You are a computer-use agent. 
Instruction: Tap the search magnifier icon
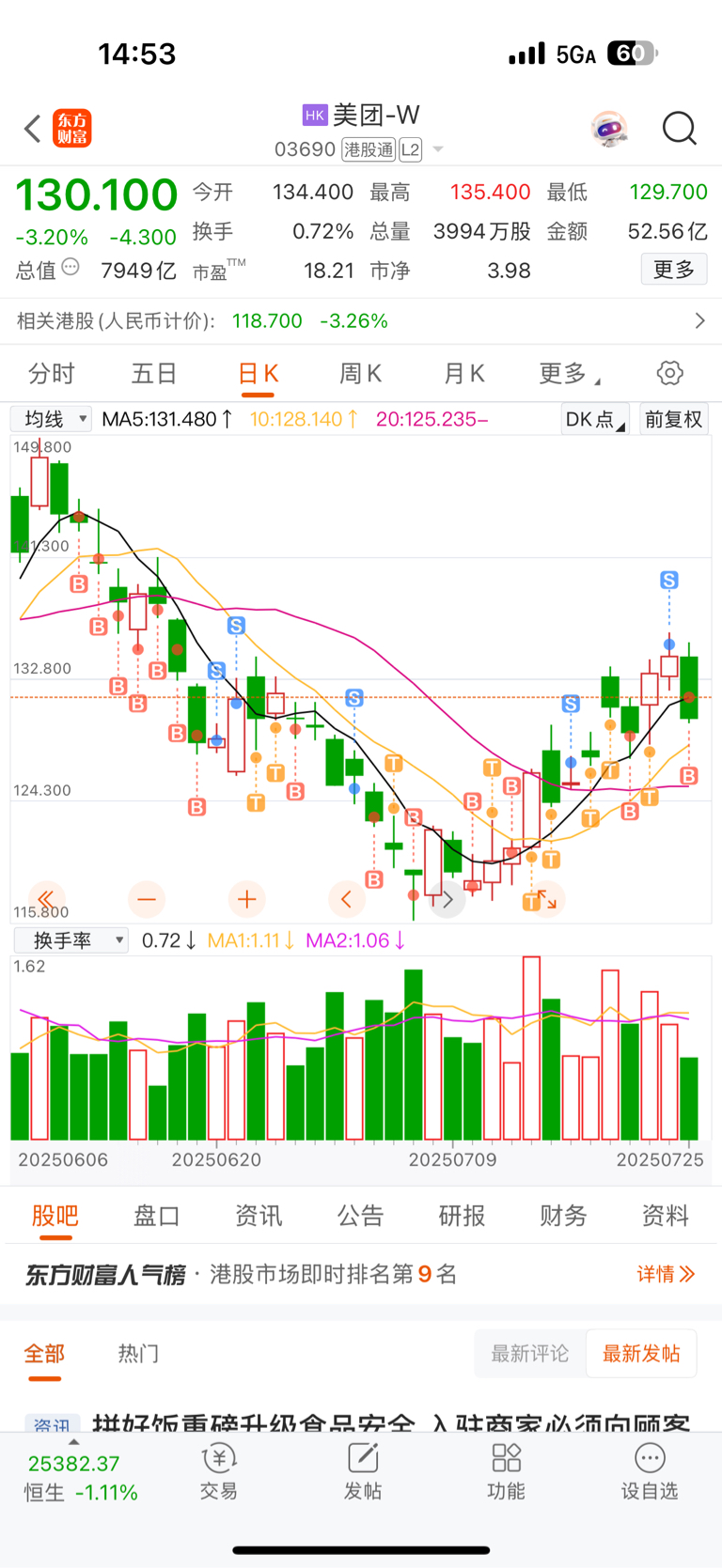point(679,129)
